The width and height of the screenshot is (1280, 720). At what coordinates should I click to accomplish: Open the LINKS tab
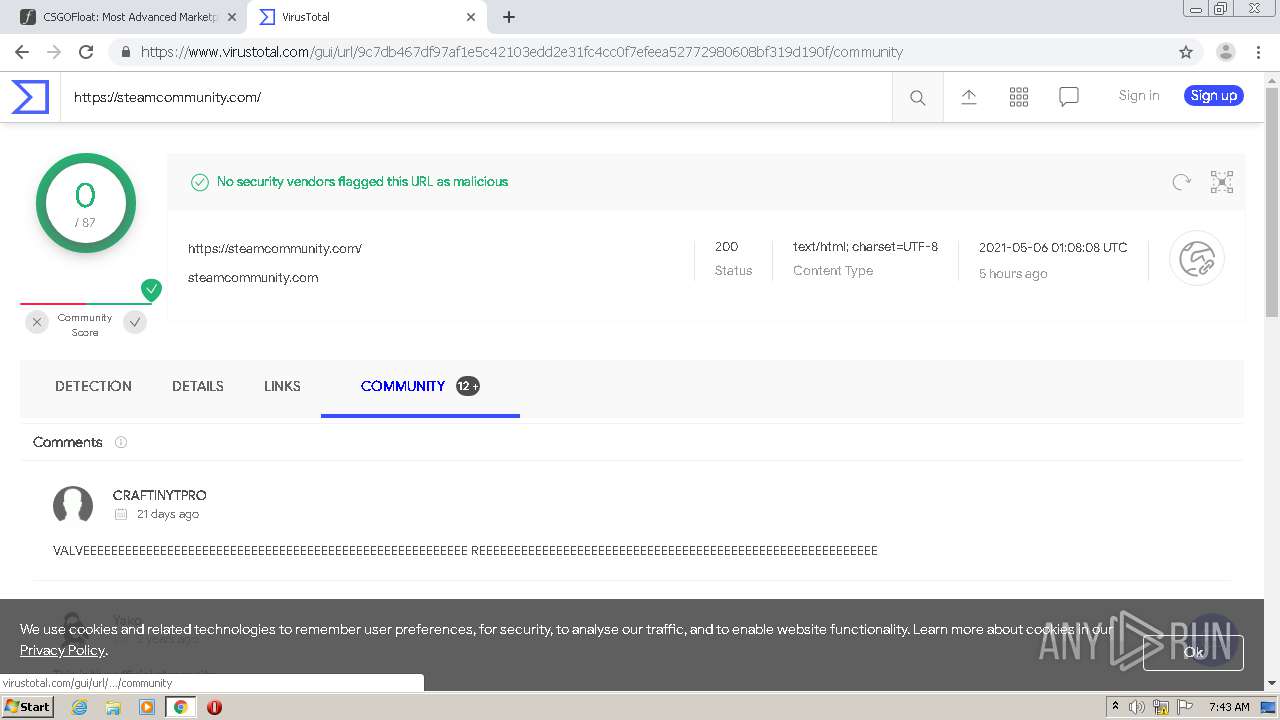pos(282,386)
